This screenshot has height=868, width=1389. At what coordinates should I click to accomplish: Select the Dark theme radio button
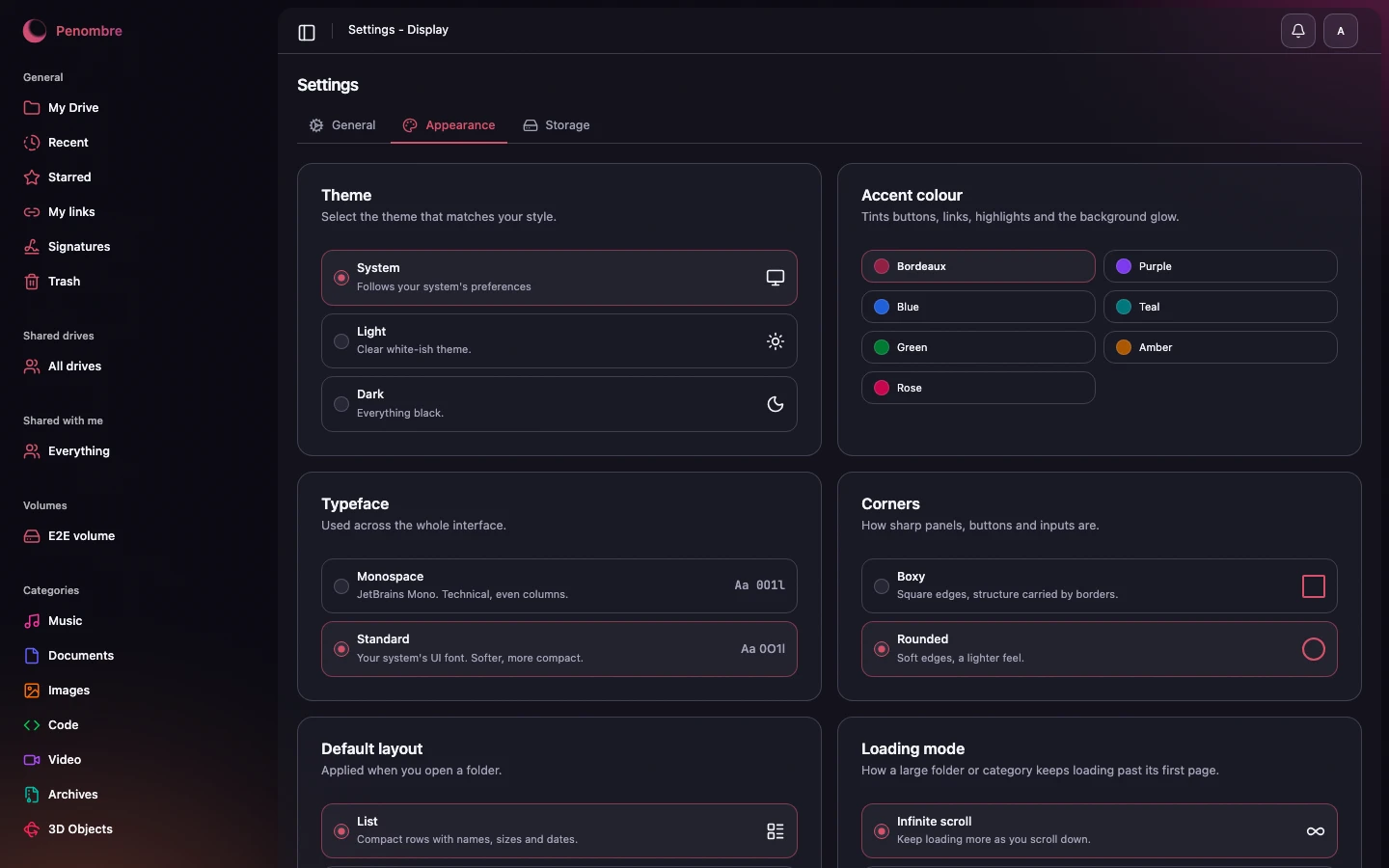[341, 404]
